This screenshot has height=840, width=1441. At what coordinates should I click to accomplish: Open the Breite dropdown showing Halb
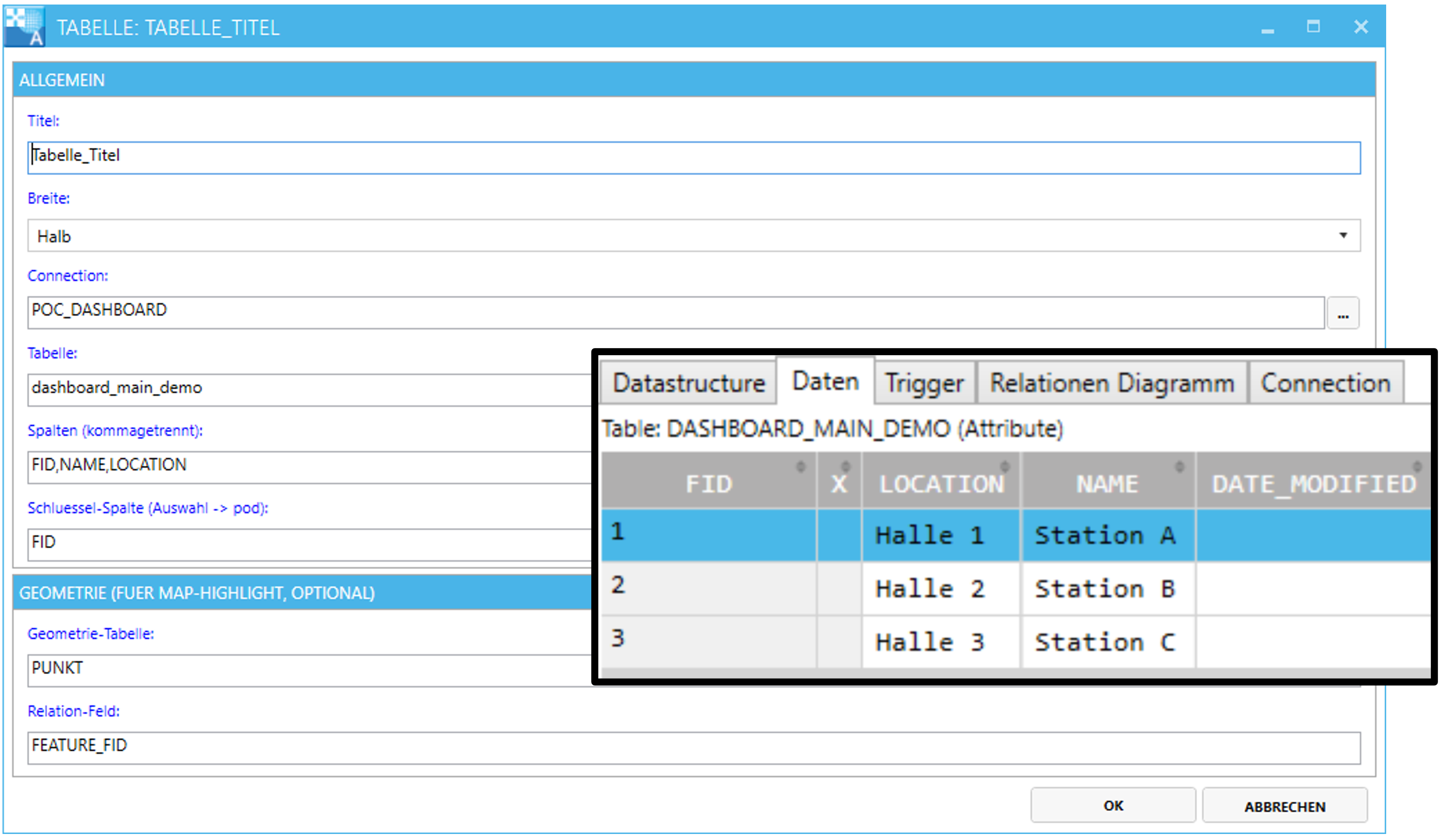[694, 235]
